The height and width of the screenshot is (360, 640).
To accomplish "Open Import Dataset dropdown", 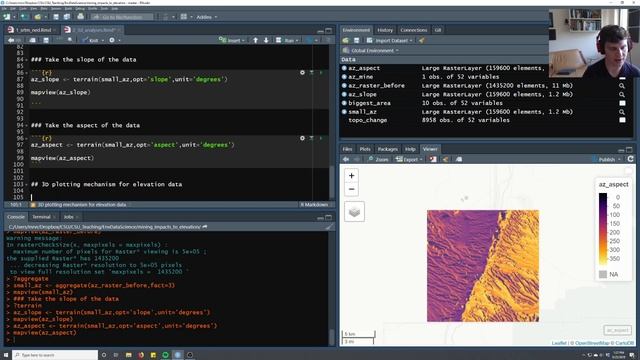I will coord(390,40).
